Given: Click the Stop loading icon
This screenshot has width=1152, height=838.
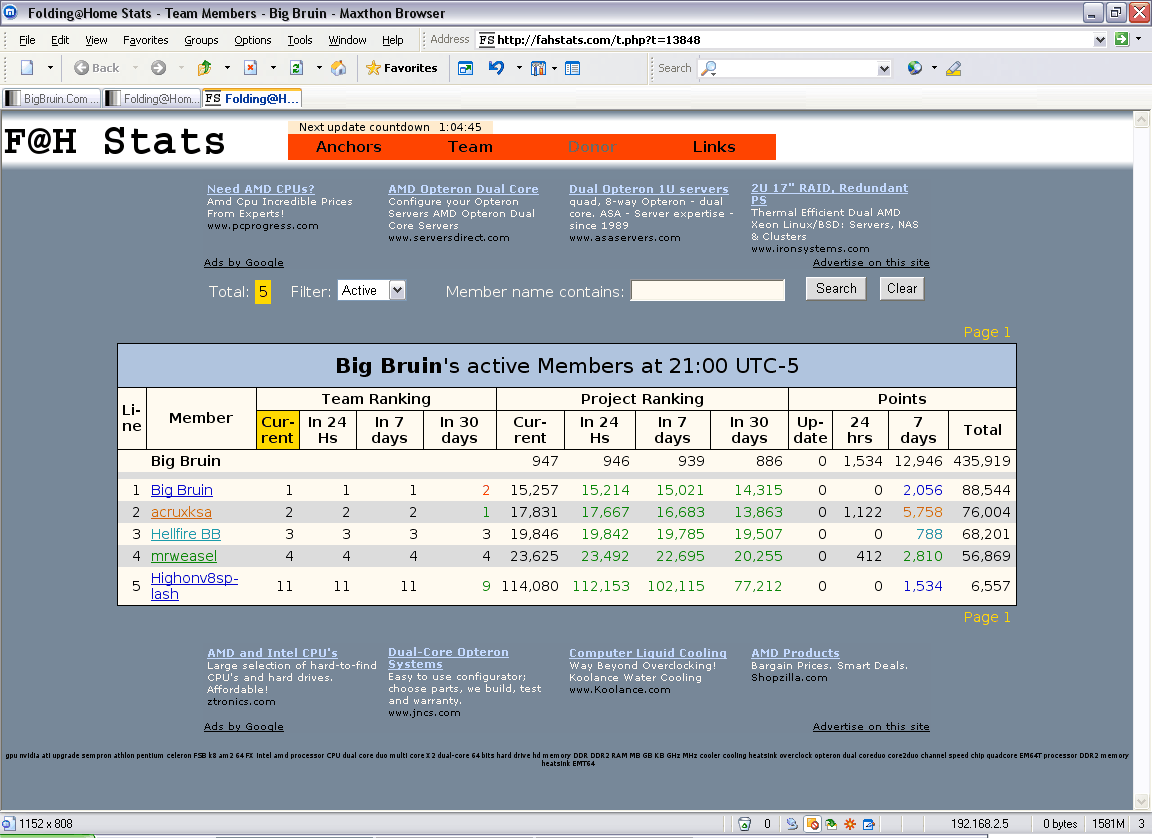Looking at the screenshot, I should click(250, 68).
